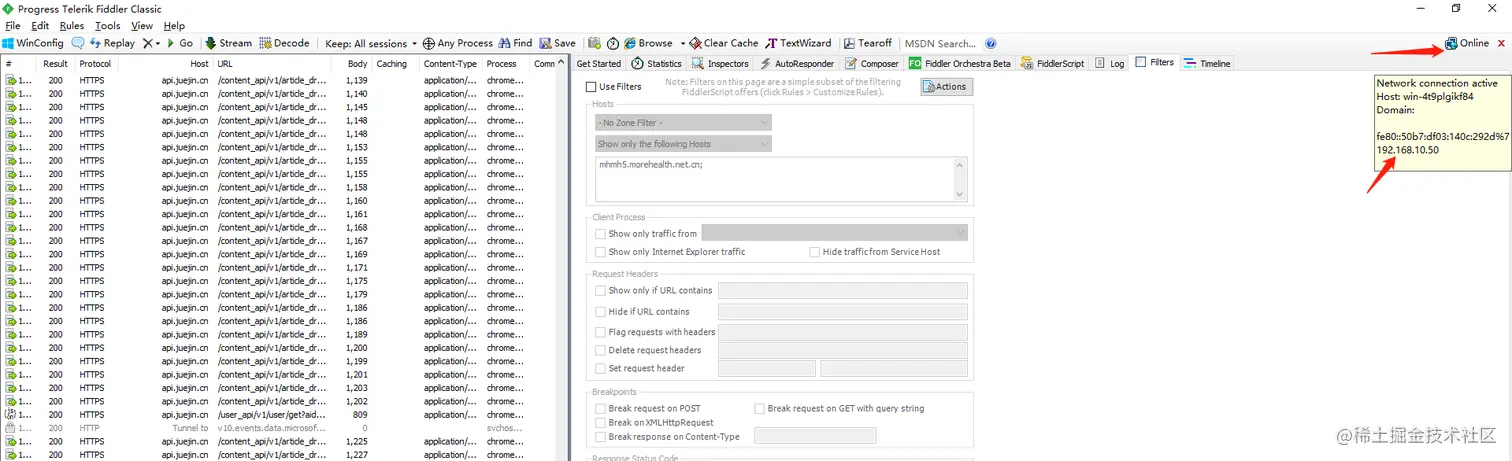Launch Browse in Internet Explorer
Viewport: 1512px width, 461px height.
649,43
